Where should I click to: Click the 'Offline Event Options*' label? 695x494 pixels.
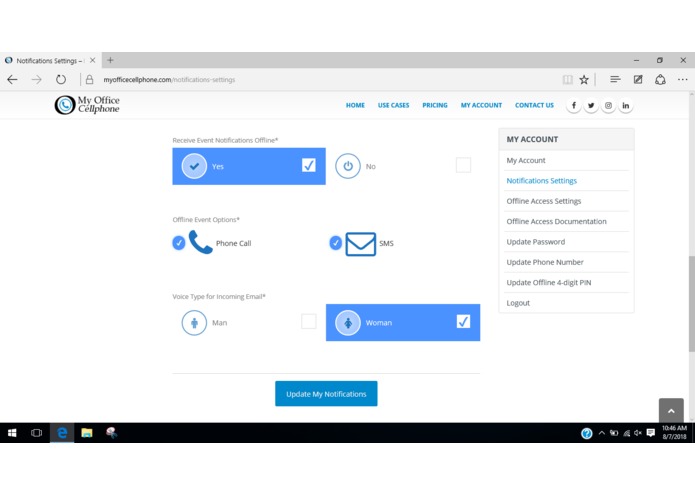tap(206, 220)
